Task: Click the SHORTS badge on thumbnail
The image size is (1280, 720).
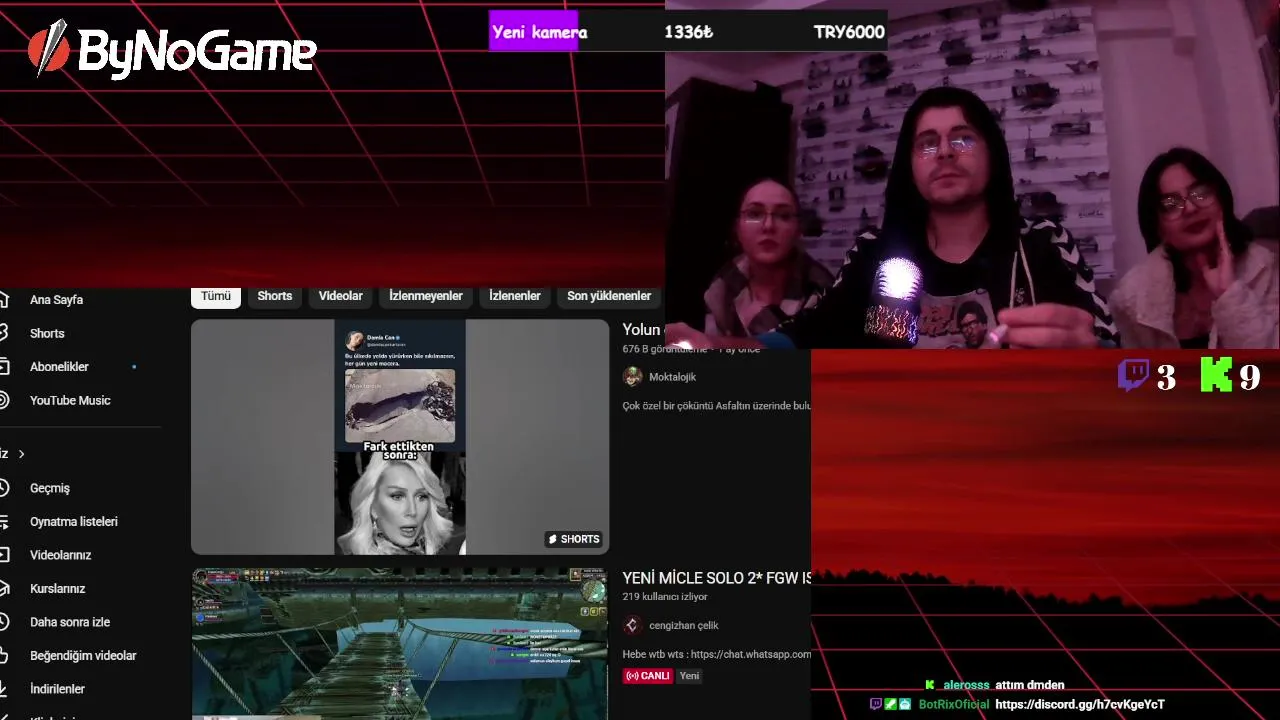Action: coord(574,539)
